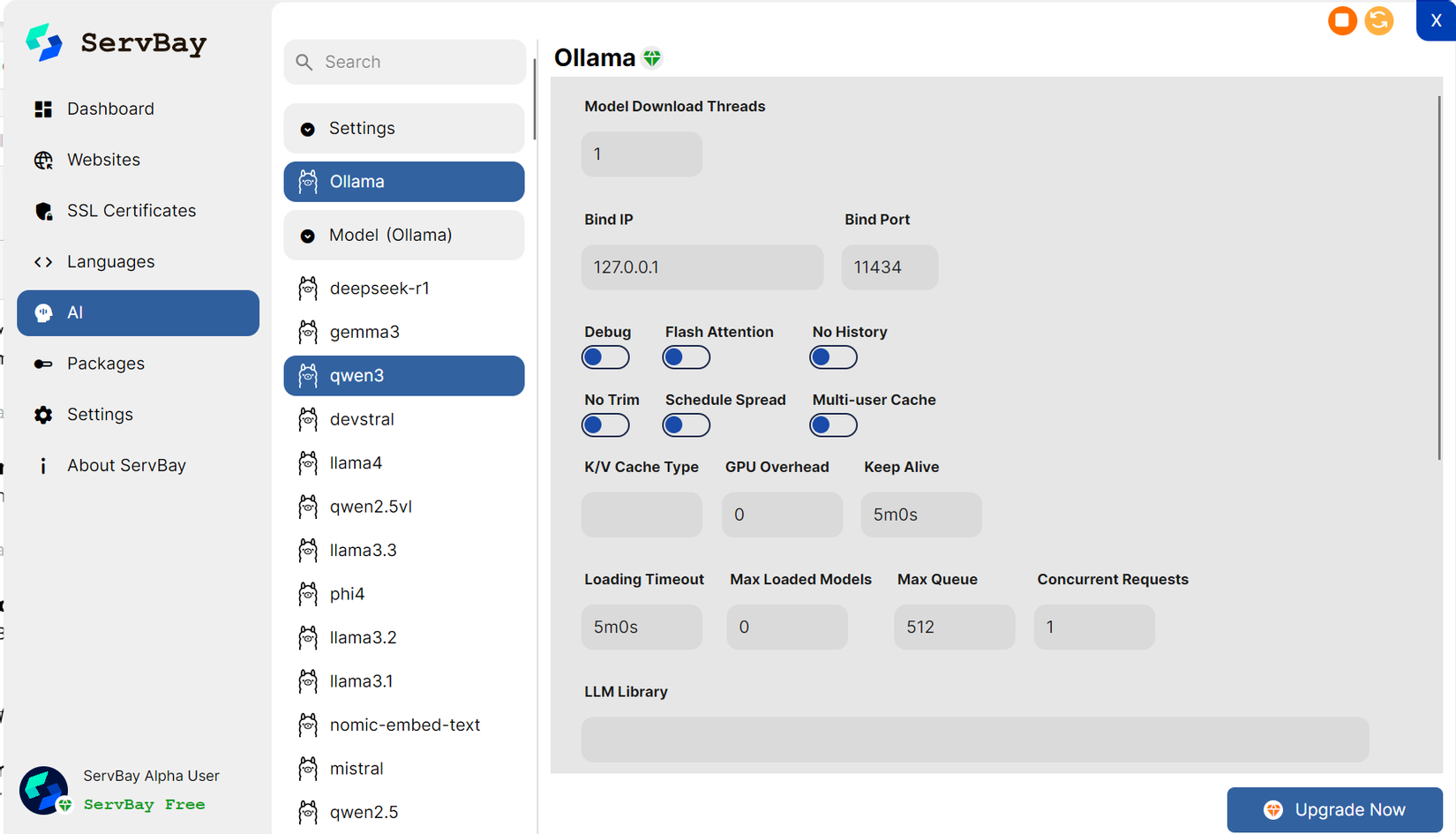Turn on the No Trim switch

605,425
